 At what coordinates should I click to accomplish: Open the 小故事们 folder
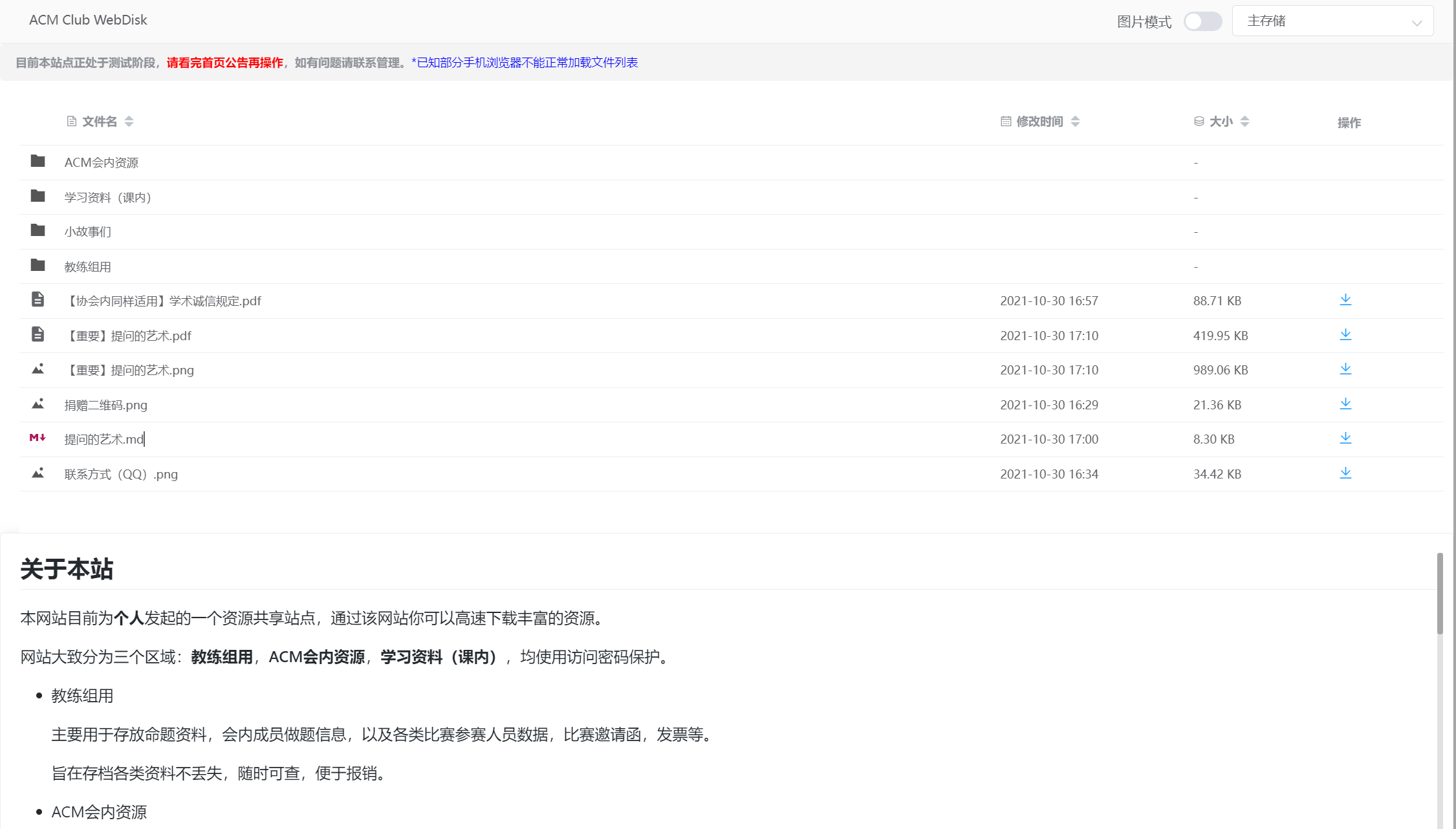87,231
